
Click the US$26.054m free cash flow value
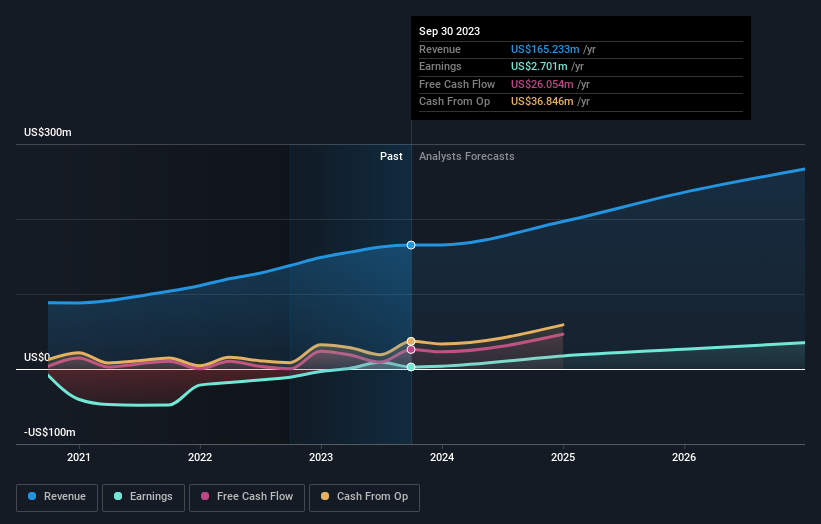(542, 84)
